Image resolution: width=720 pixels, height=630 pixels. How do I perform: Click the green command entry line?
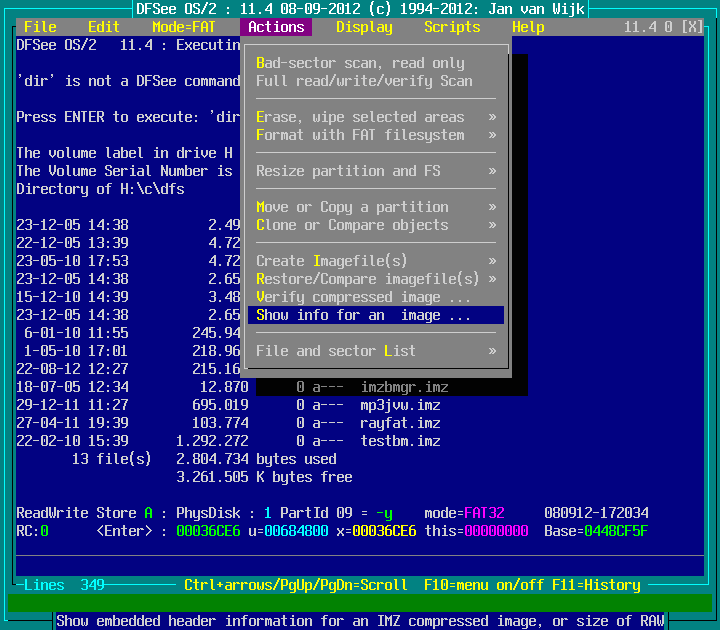[x=360, y=603]
